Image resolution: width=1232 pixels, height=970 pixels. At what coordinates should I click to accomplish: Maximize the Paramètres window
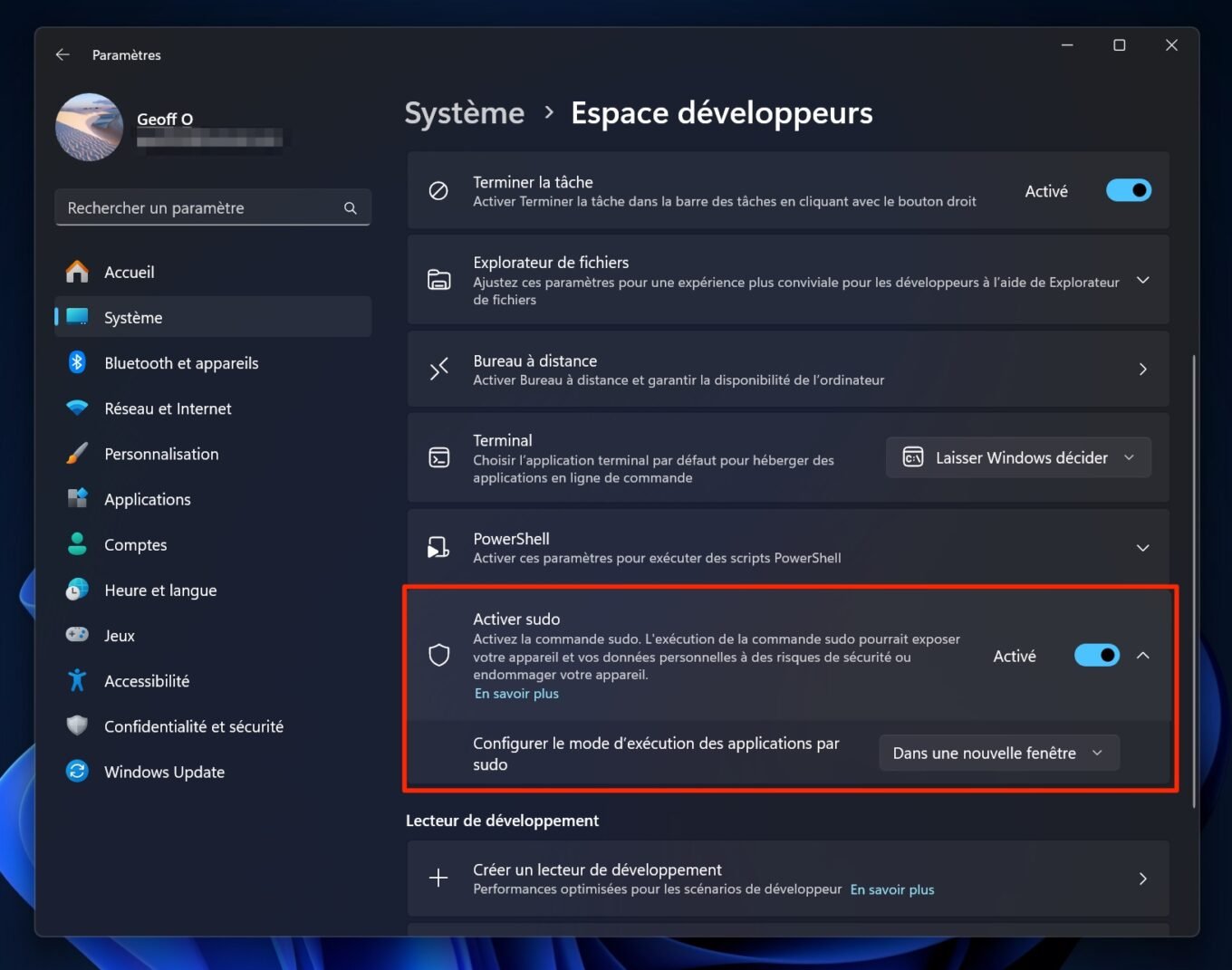click(x=1119, y=45)
